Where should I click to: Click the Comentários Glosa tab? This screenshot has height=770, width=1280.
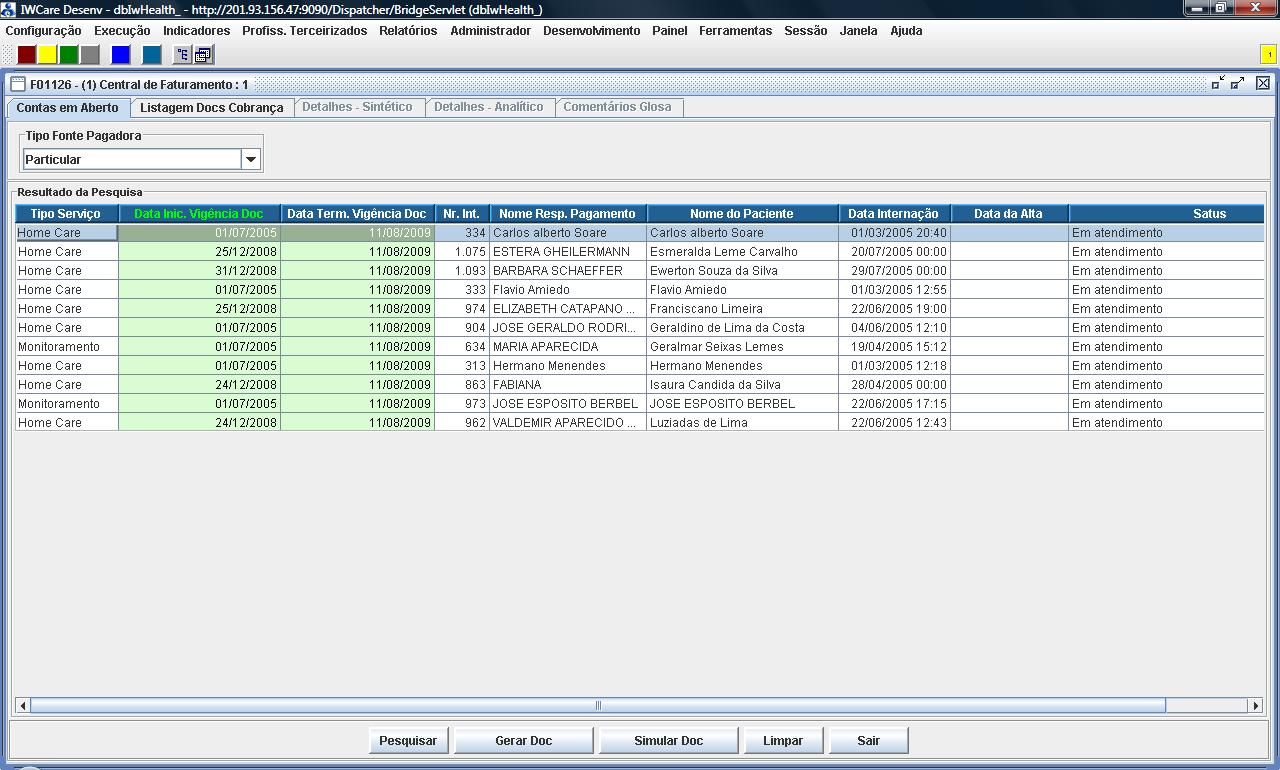point(618,107)
